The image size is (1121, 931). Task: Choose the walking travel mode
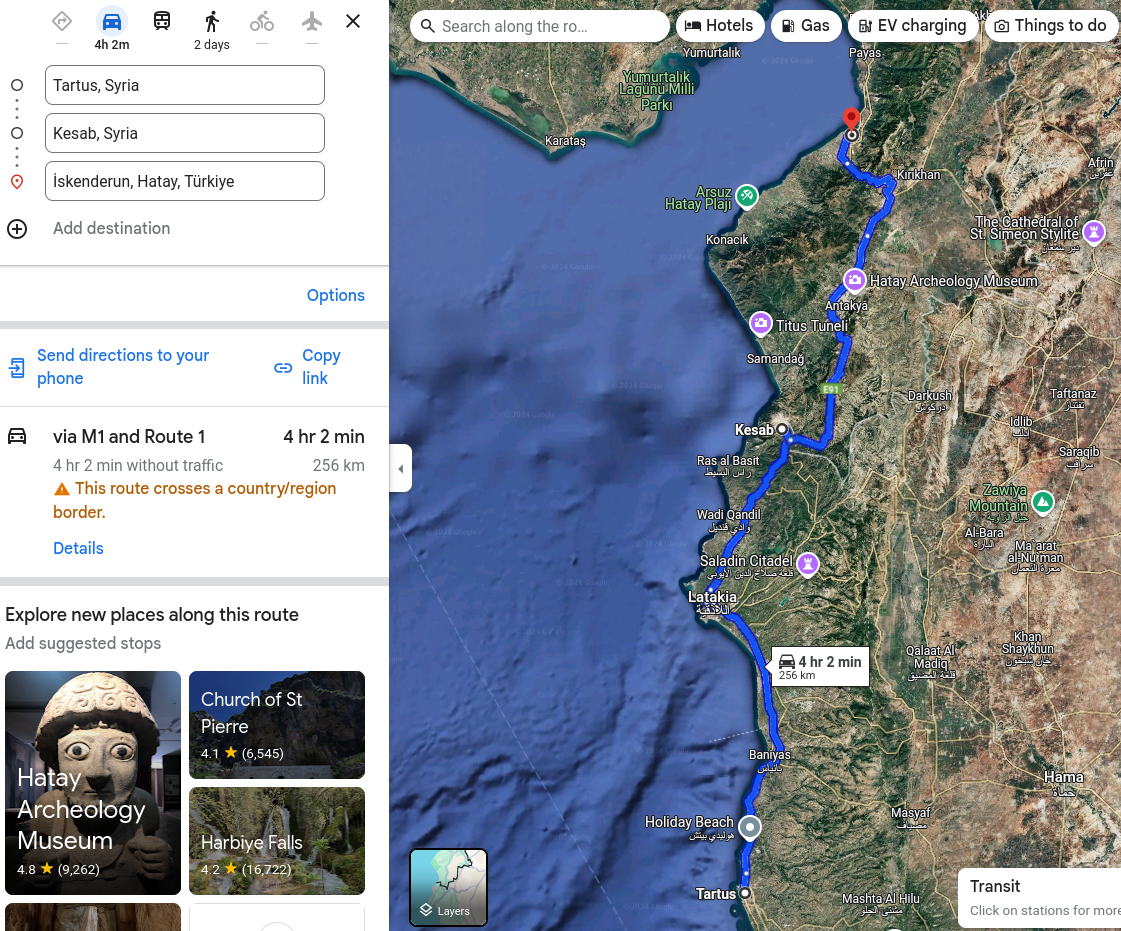[211, 22]
